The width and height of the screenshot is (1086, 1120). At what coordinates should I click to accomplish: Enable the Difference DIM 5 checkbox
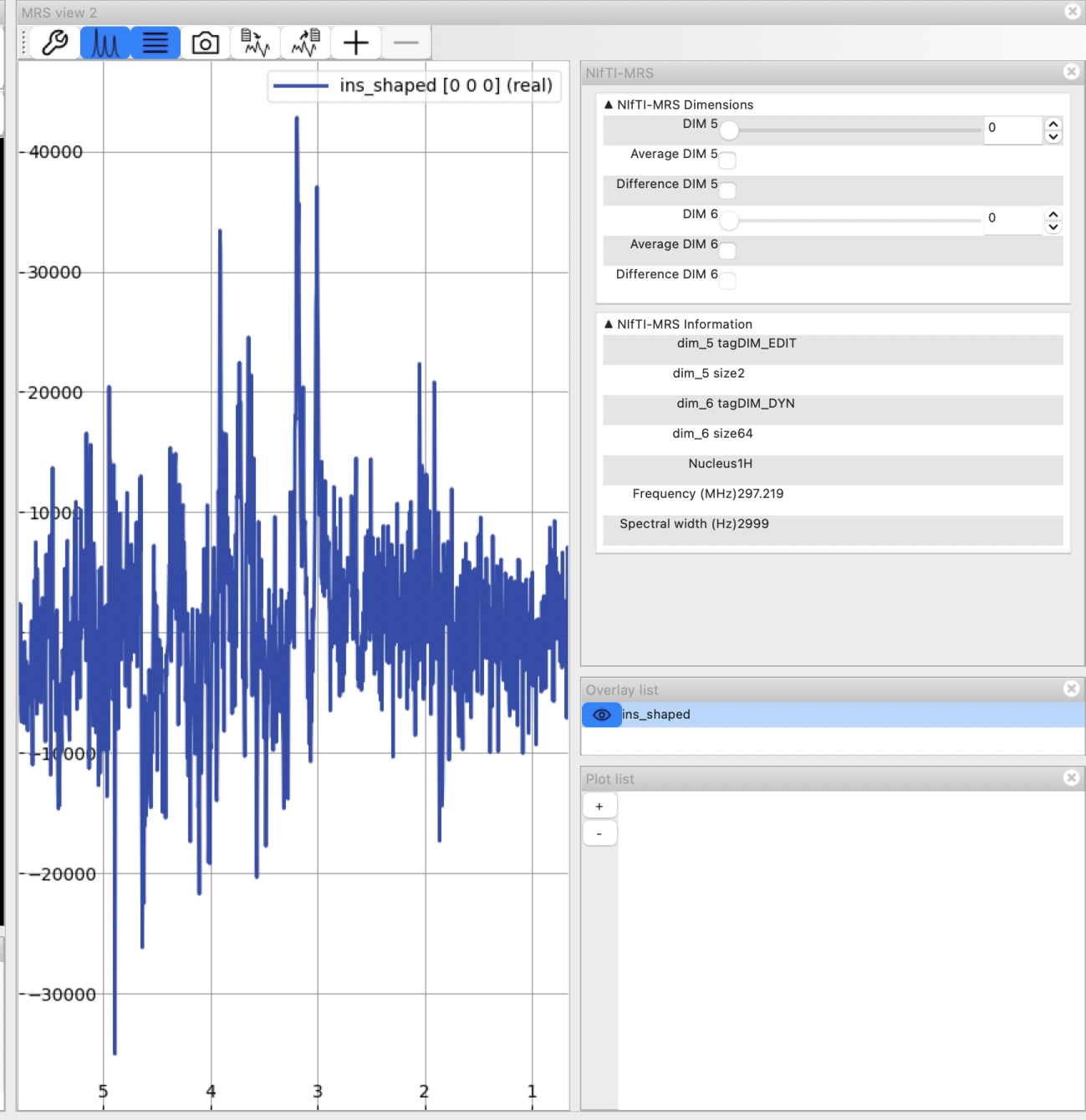pos(727,191)
